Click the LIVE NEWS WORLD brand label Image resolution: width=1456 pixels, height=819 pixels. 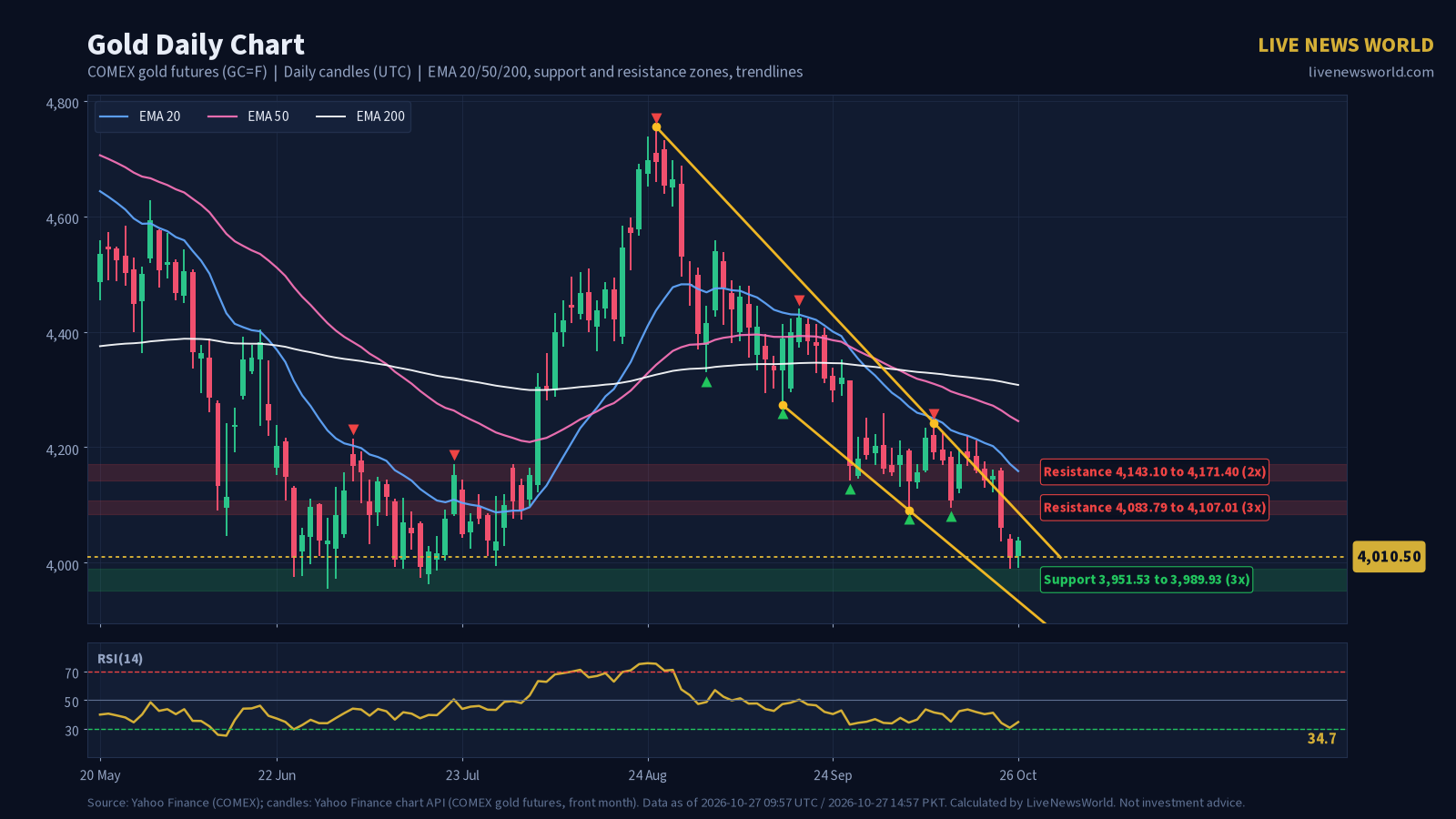click(1345, 45)
